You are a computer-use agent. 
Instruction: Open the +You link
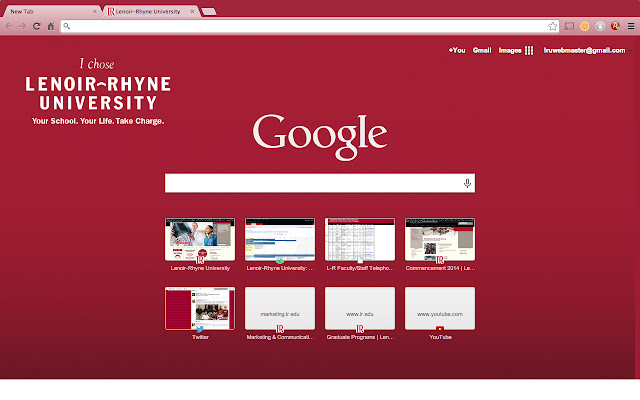pyautogui.click(x=457, y=50)
